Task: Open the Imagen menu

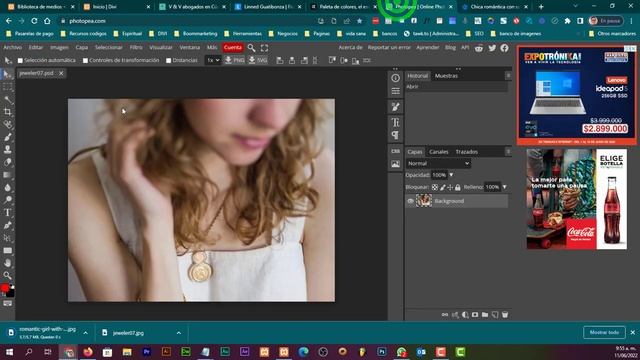Action: pyautogui.click(x=59, y=48)
